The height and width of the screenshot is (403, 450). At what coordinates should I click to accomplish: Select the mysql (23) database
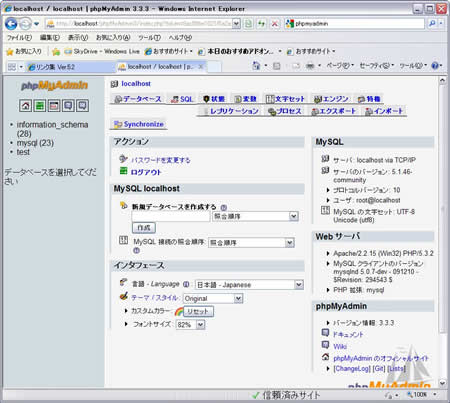pyautogui.click(x=35, y=143)
